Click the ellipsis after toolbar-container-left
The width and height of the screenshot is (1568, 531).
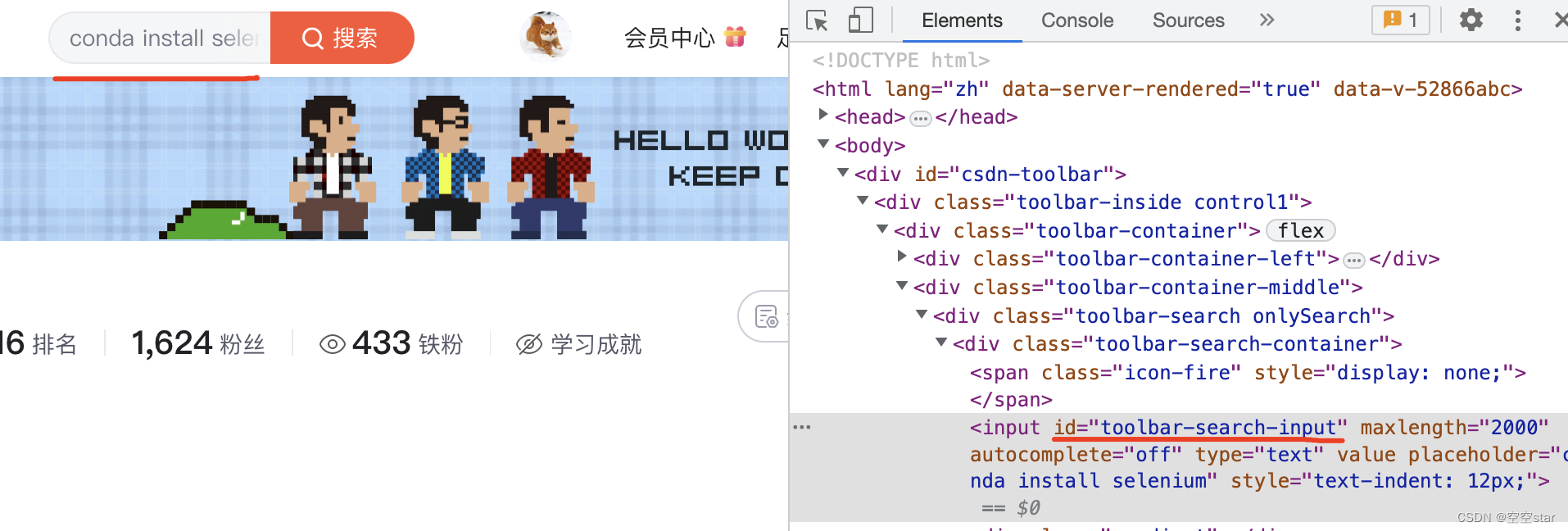1354,261
